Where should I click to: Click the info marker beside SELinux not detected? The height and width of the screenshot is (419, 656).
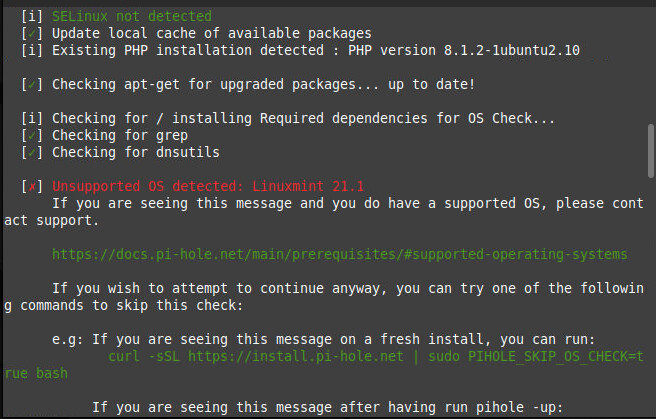pyautogui.click(x=32, y=16)
